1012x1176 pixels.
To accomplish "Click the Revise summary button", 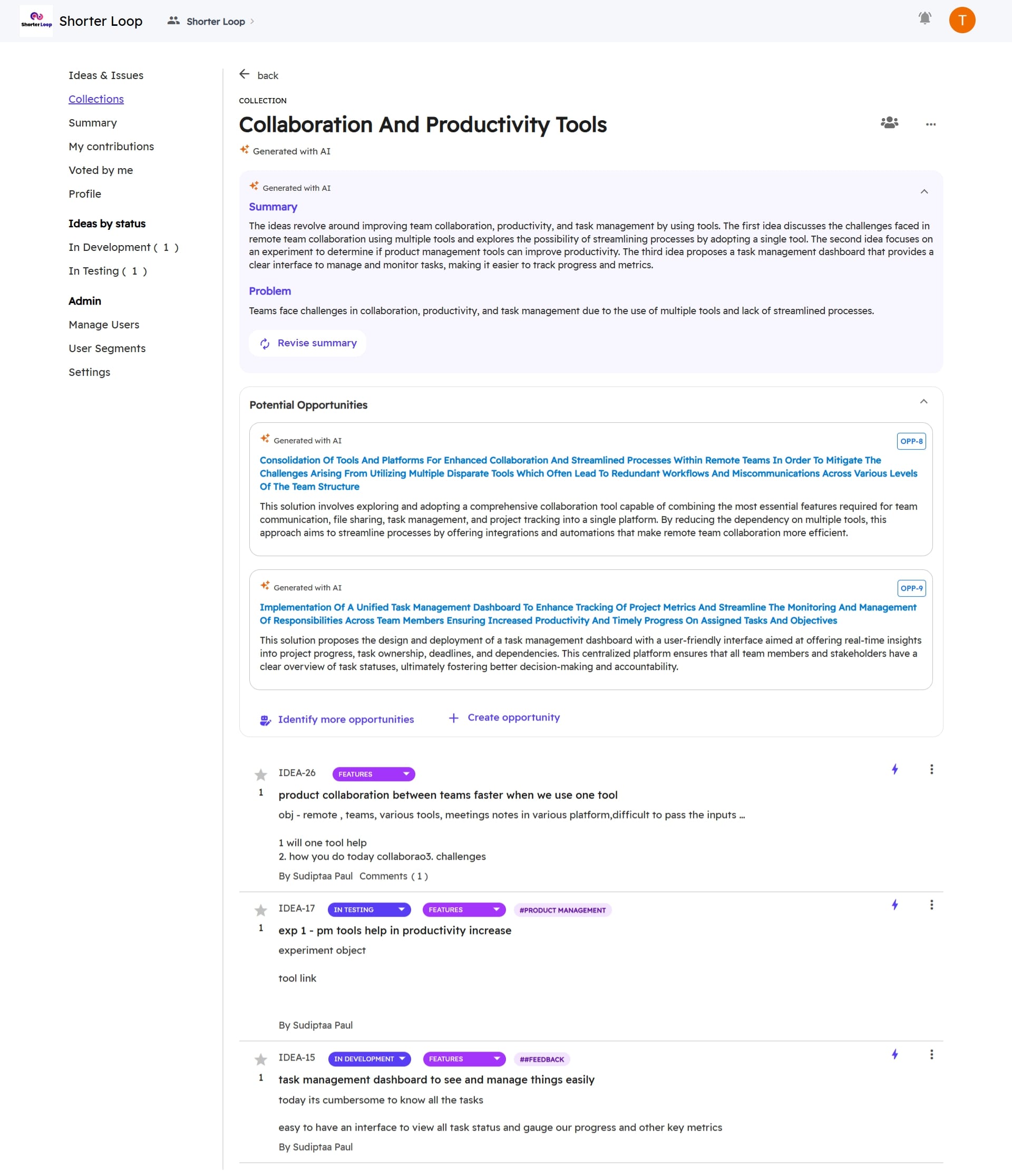I will pos(308,343).
